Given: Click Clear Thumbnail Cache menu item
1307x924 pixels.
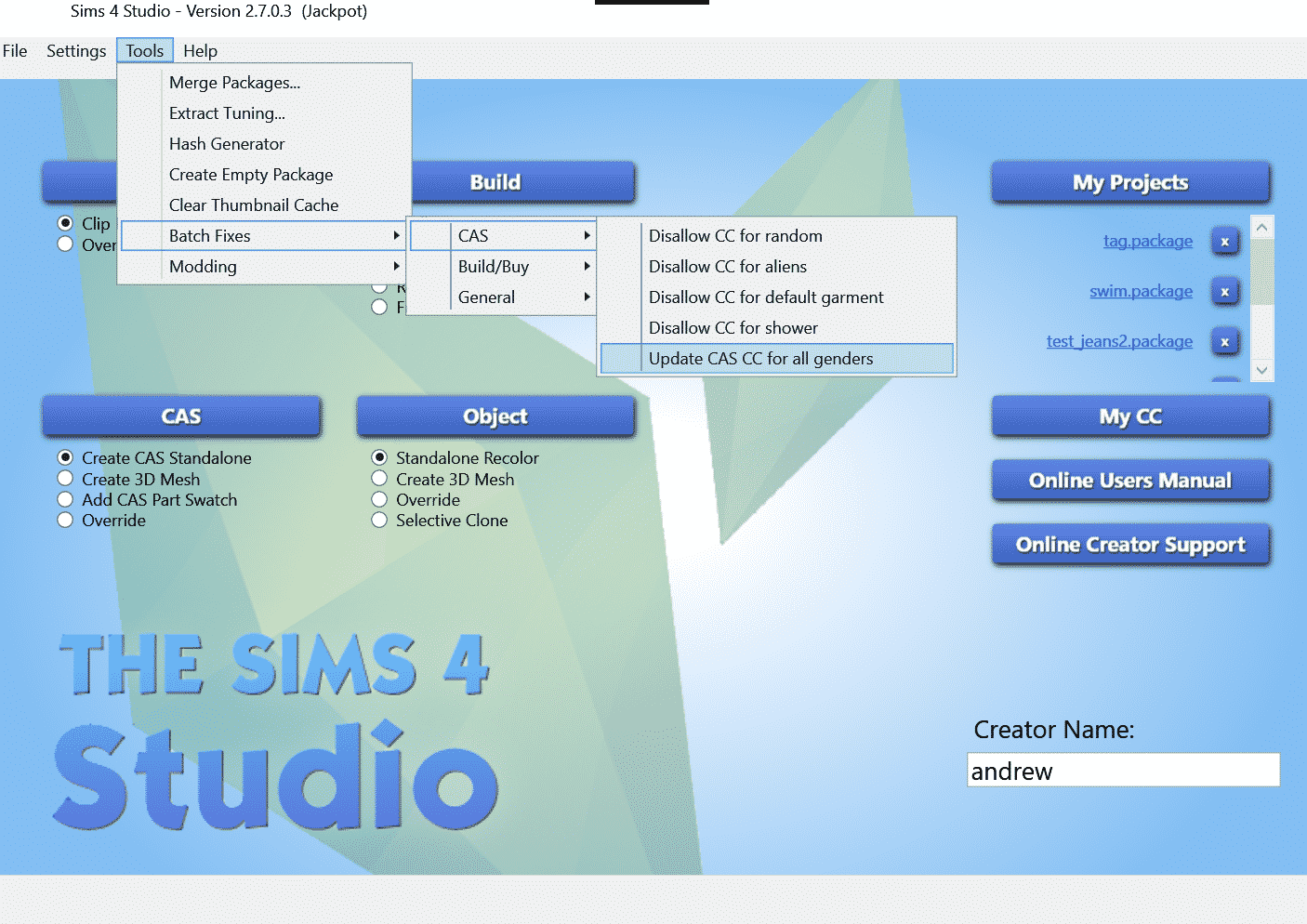Looking at the screenshot, I should point(254,205).
